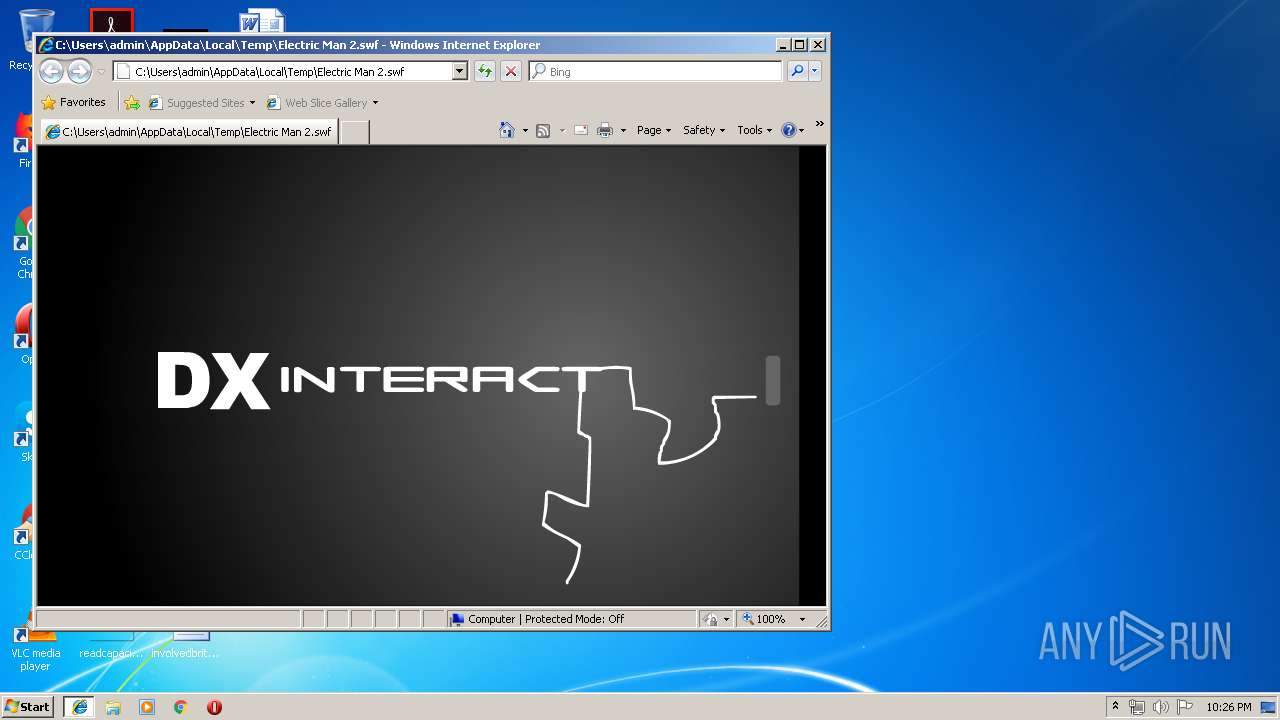The width and height of the screenshot is (1280, 720).
Task: Open the Tools menu
Action: [x=755, y=130]
